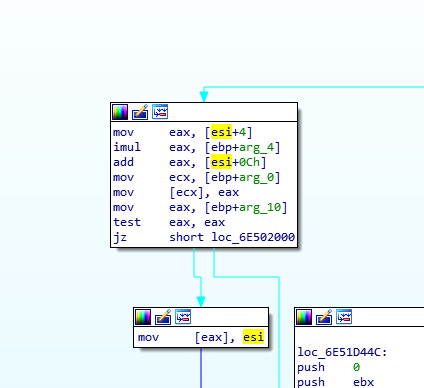Click pencil edit icon on the 'mov [eax], esi' block
Viewport: 424px width, 388px height.
coord(163,317)
